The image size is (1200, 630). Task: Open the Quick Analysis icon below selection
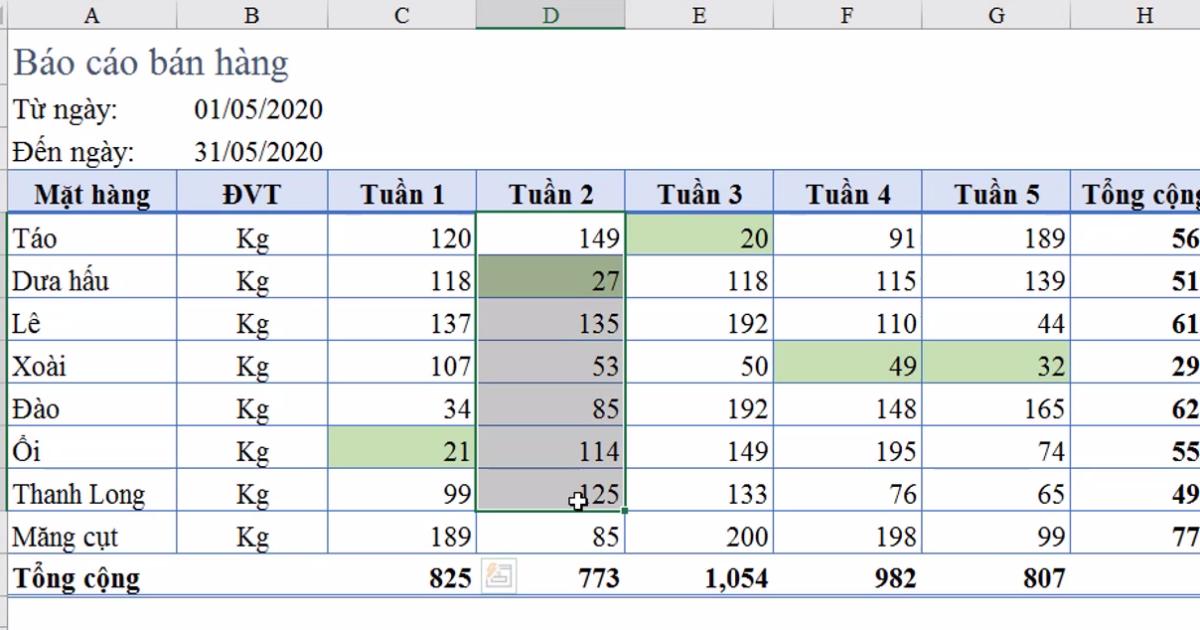tap(498, 575)
